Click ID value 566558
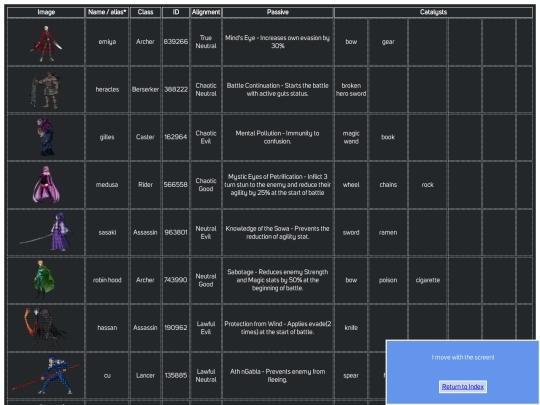 click(x=176, y=185)
